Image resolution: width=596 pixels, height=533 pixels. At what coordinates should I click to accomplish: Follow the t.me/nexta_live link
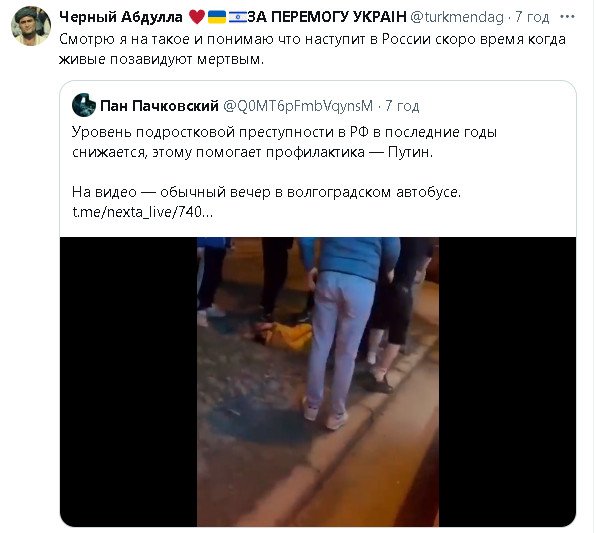pos(143,212)
